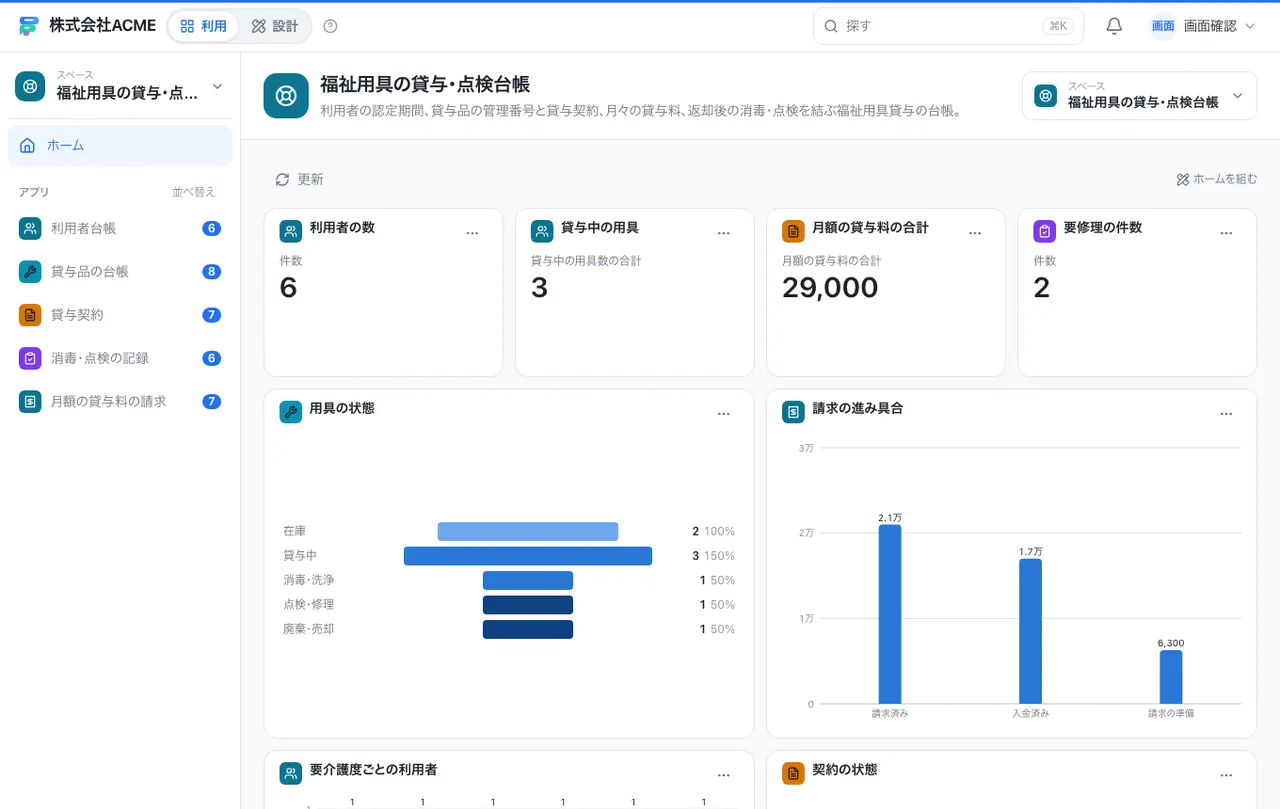Click the 貸与中の用具 card icon
The image size is (1280, 809).
(x=542, y=232)
